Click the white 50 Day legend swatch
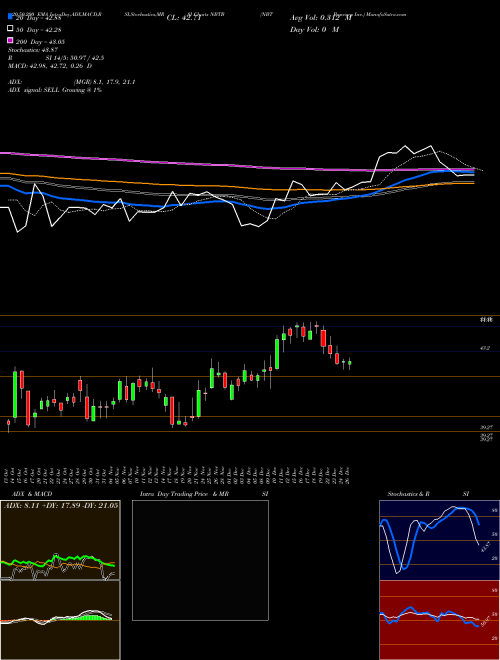 (10, 29)
